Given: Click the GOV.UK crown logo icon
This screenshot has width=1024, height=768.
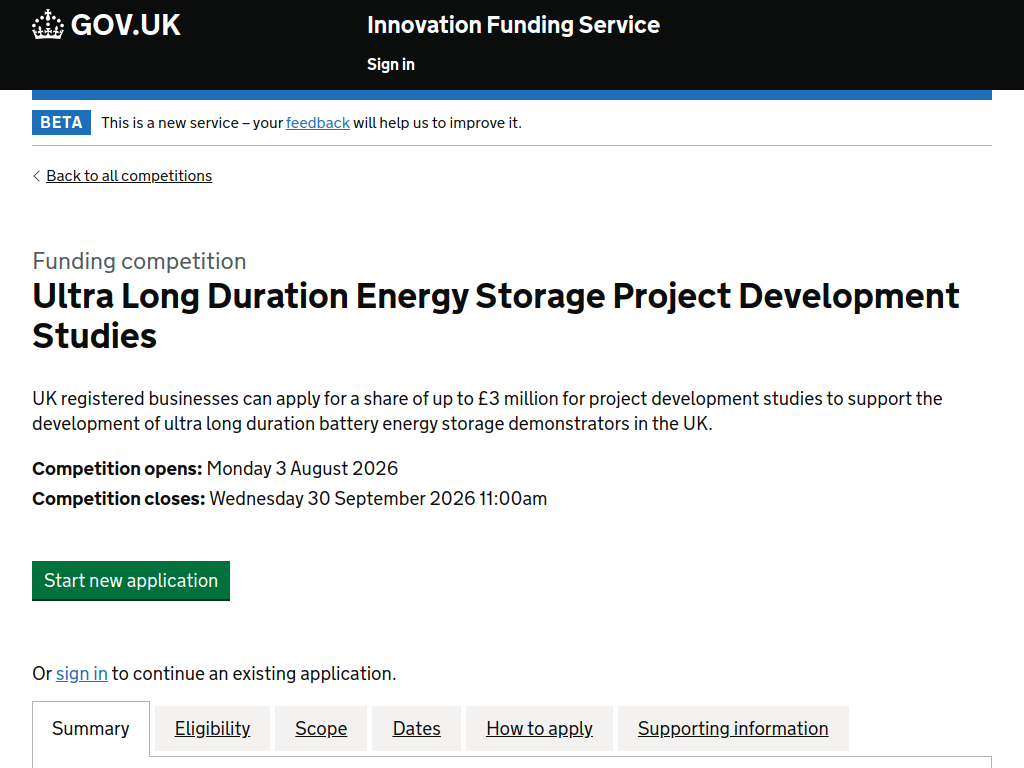Looking at the screenshot, I should [48, 25].
